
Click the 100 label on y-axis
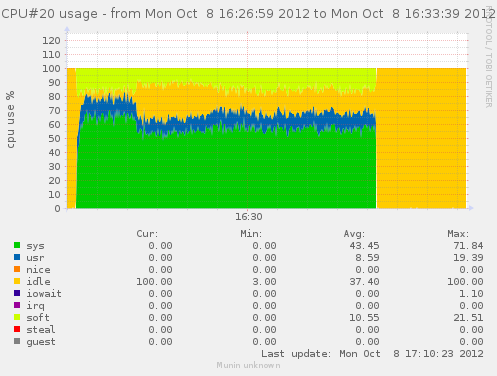(51, 69)
